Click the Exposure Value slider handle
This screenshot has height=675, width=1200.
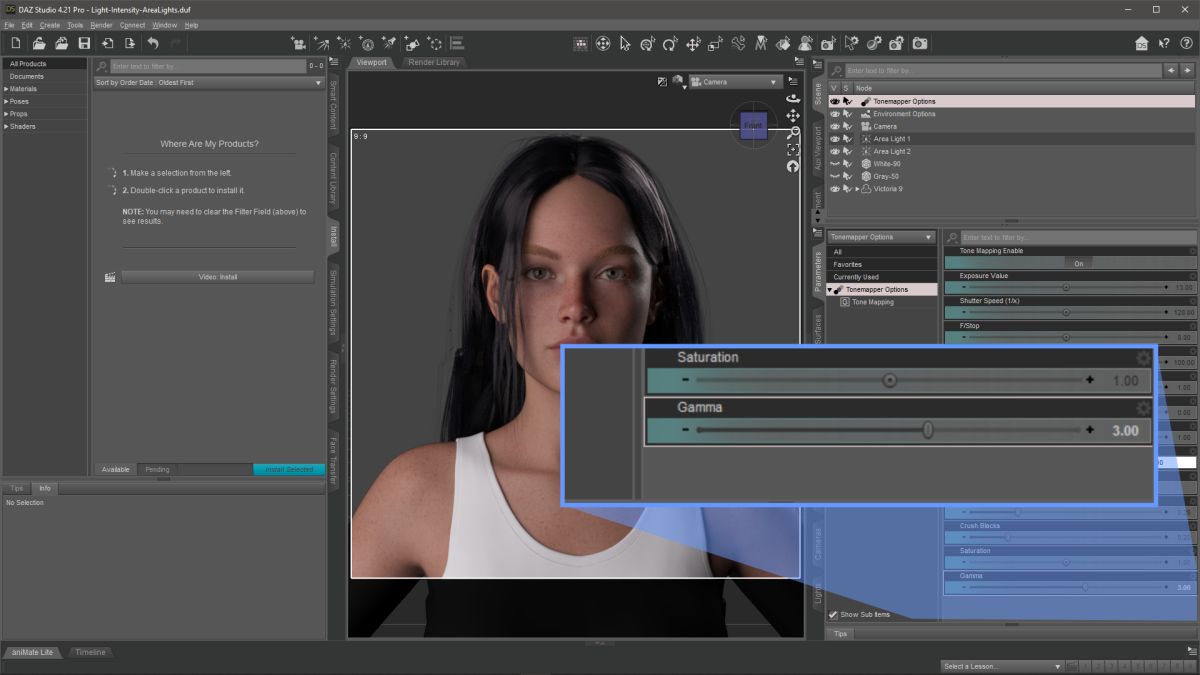pyautogui.click(x=1066, y=287)
